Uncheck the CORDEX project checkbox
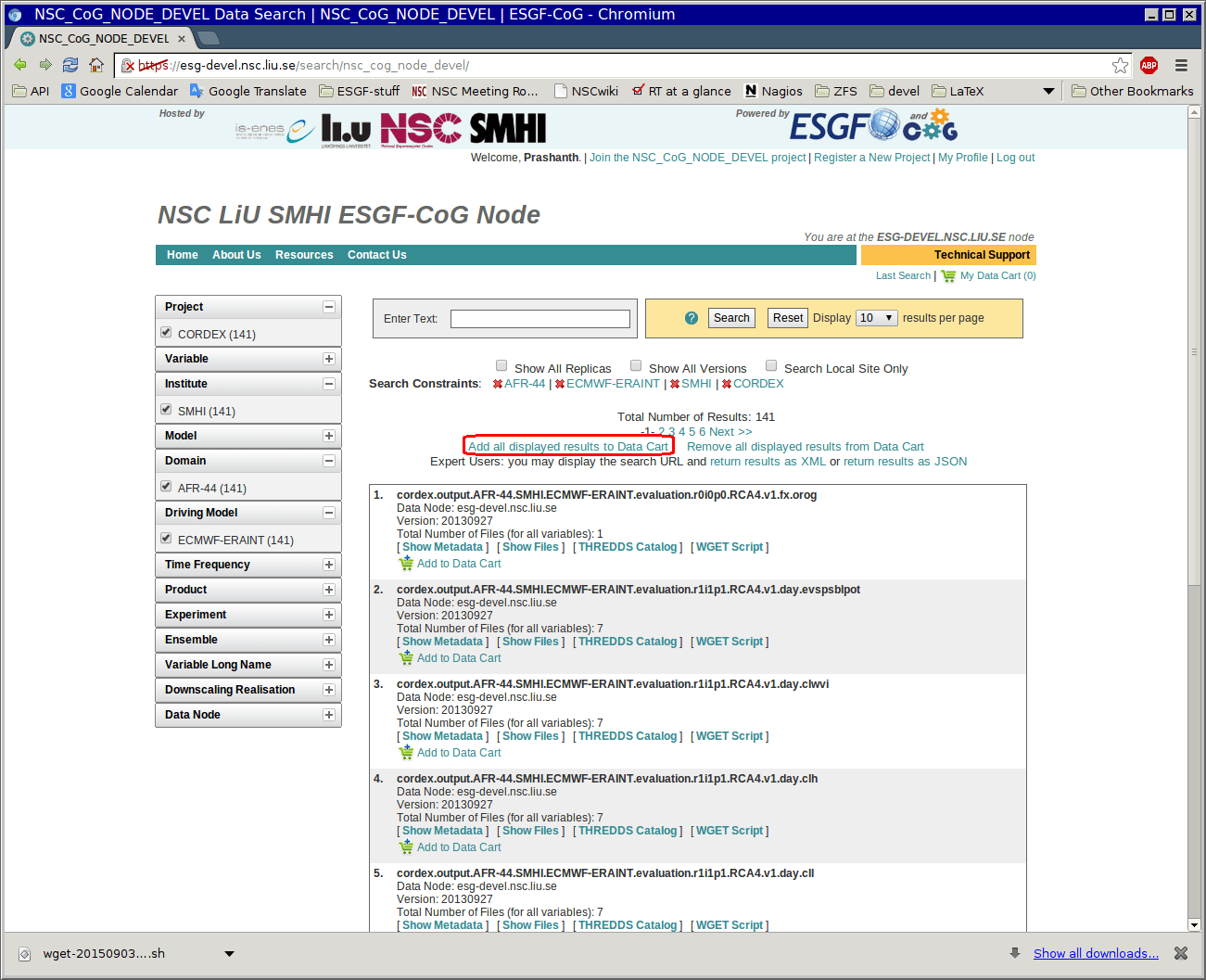 click(x=166, y=332)
